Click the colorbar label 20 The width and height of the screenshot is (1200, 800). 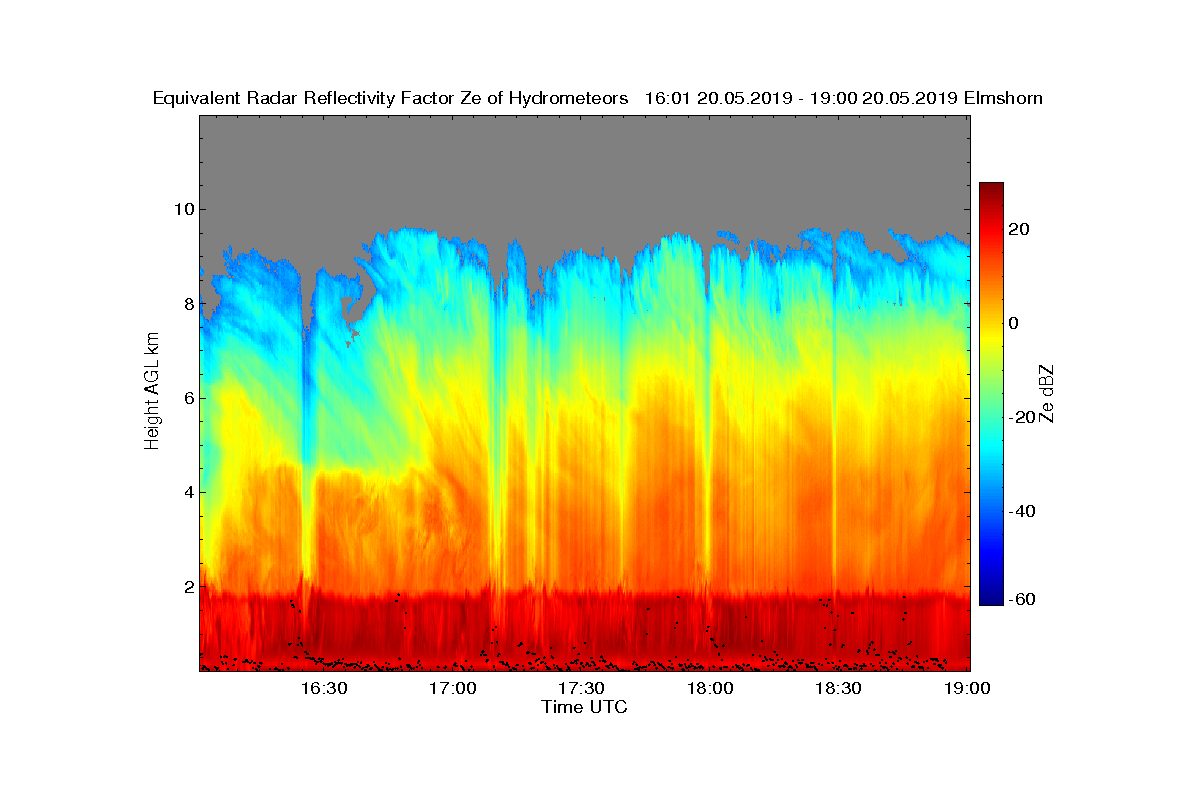[1020, 229]
